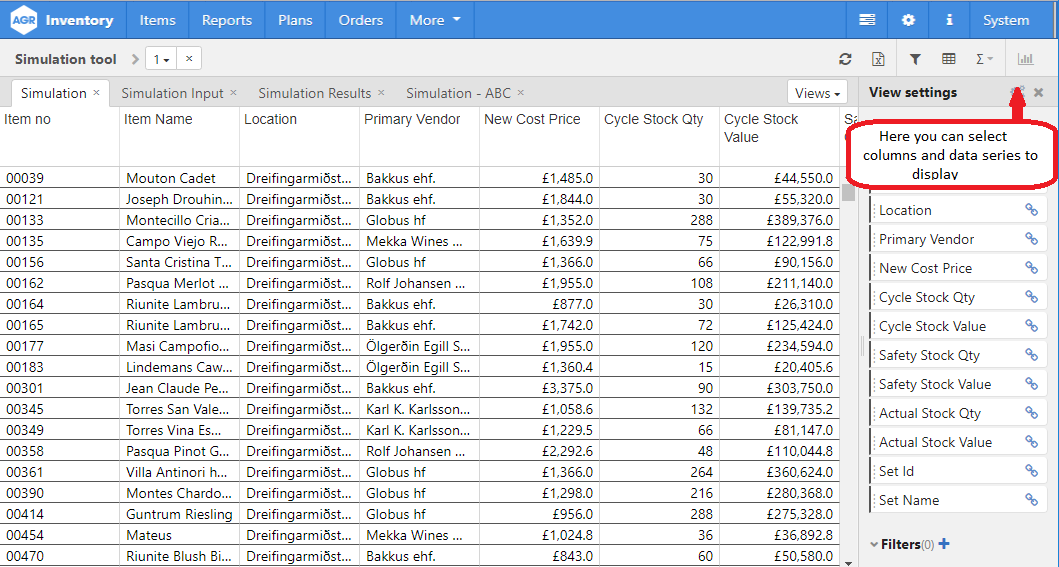1059x567 pixels.
Task: Click the refresh data icon
Action: [845, 59]
